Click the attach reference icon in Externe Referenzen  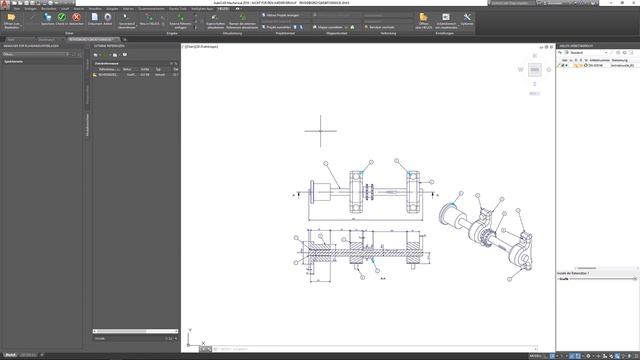point(96,55)
